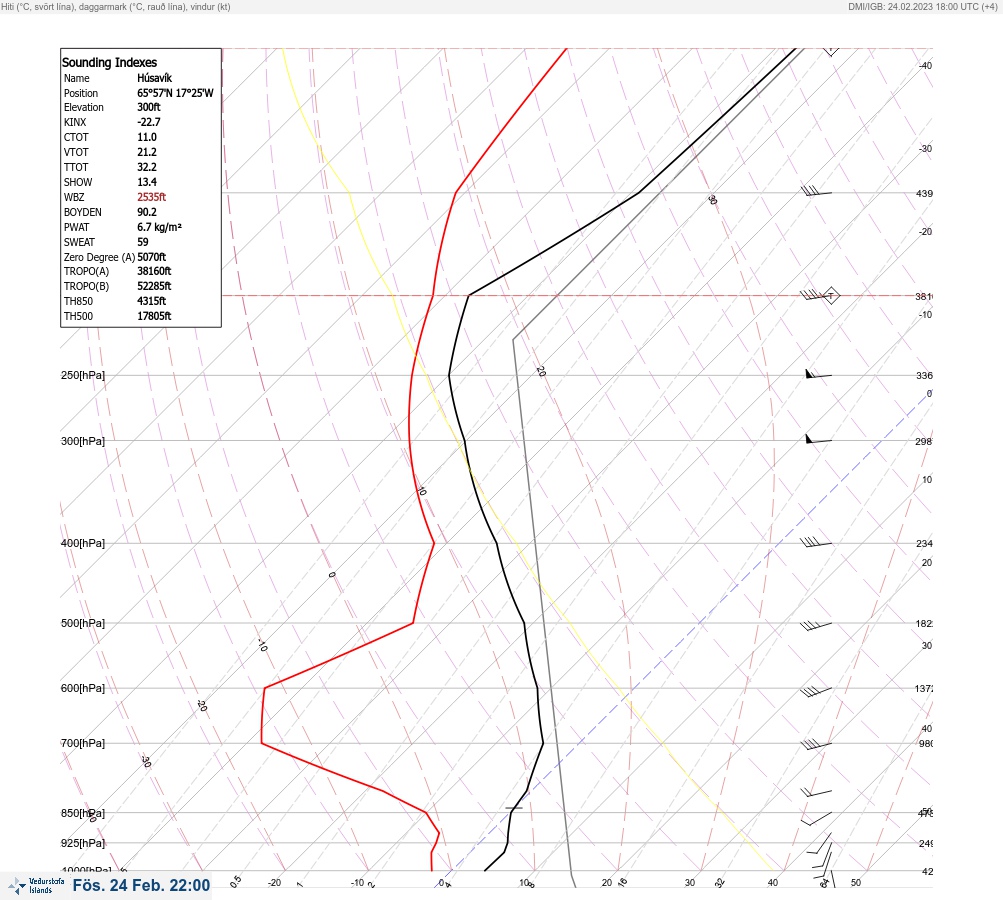Click the '925[hPa]' pressure label

pyautogui.click(x=83, y=843)
